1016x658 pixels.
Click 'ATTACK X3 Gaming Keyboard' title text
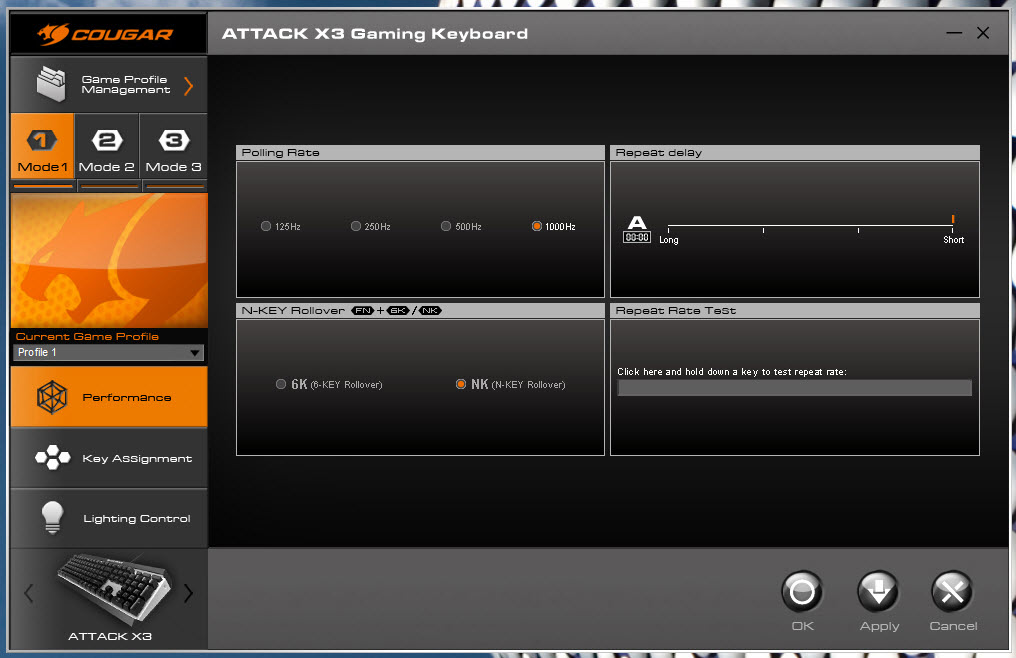[375, 34]
